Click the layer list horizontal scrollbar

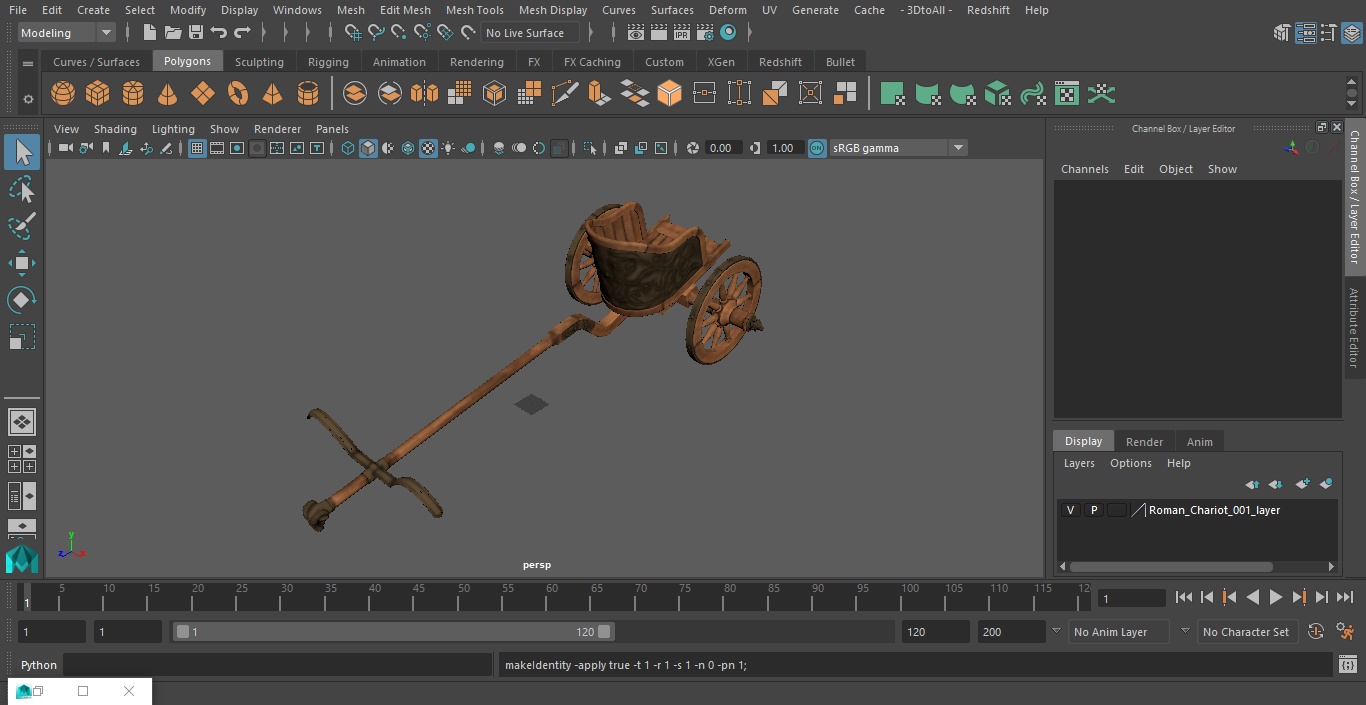[1171, 566]
